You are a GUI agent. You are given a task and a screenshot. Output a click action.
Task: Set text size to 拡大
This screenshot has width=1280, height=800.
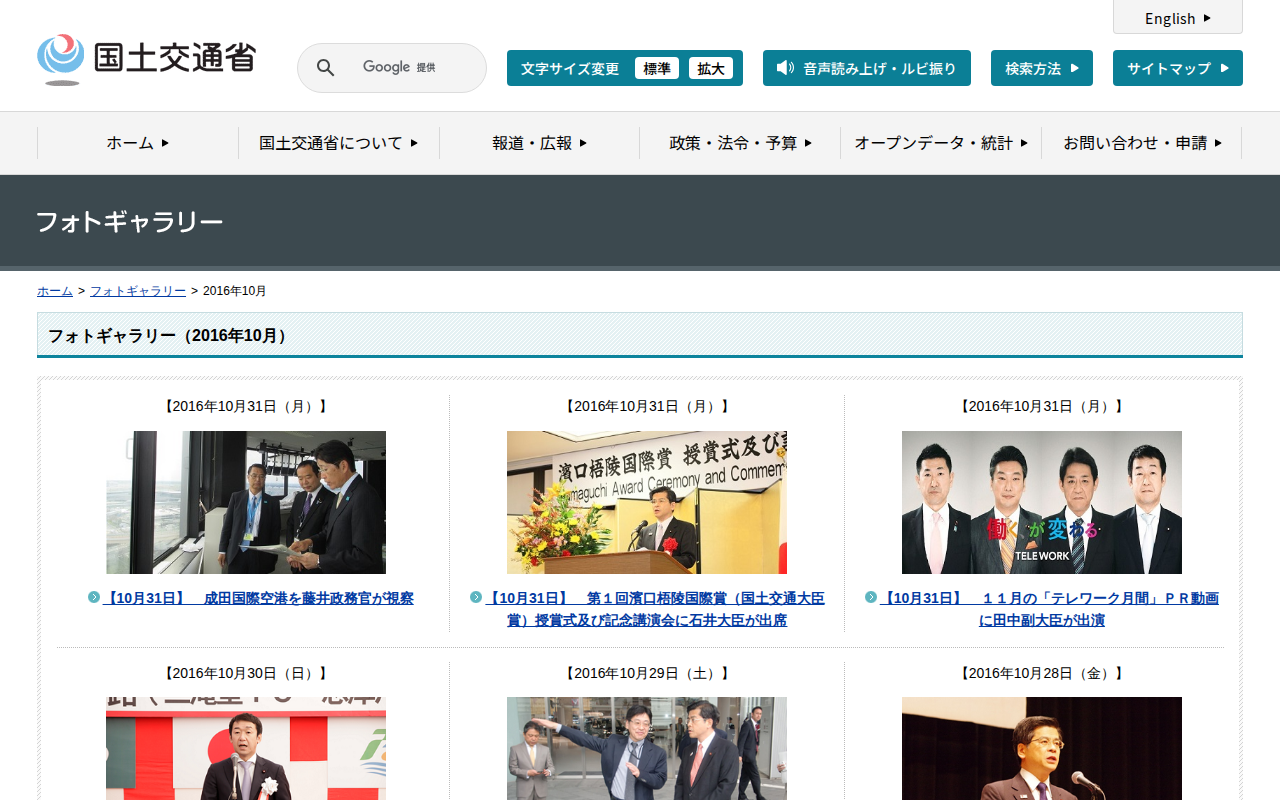tap(710, 68)
